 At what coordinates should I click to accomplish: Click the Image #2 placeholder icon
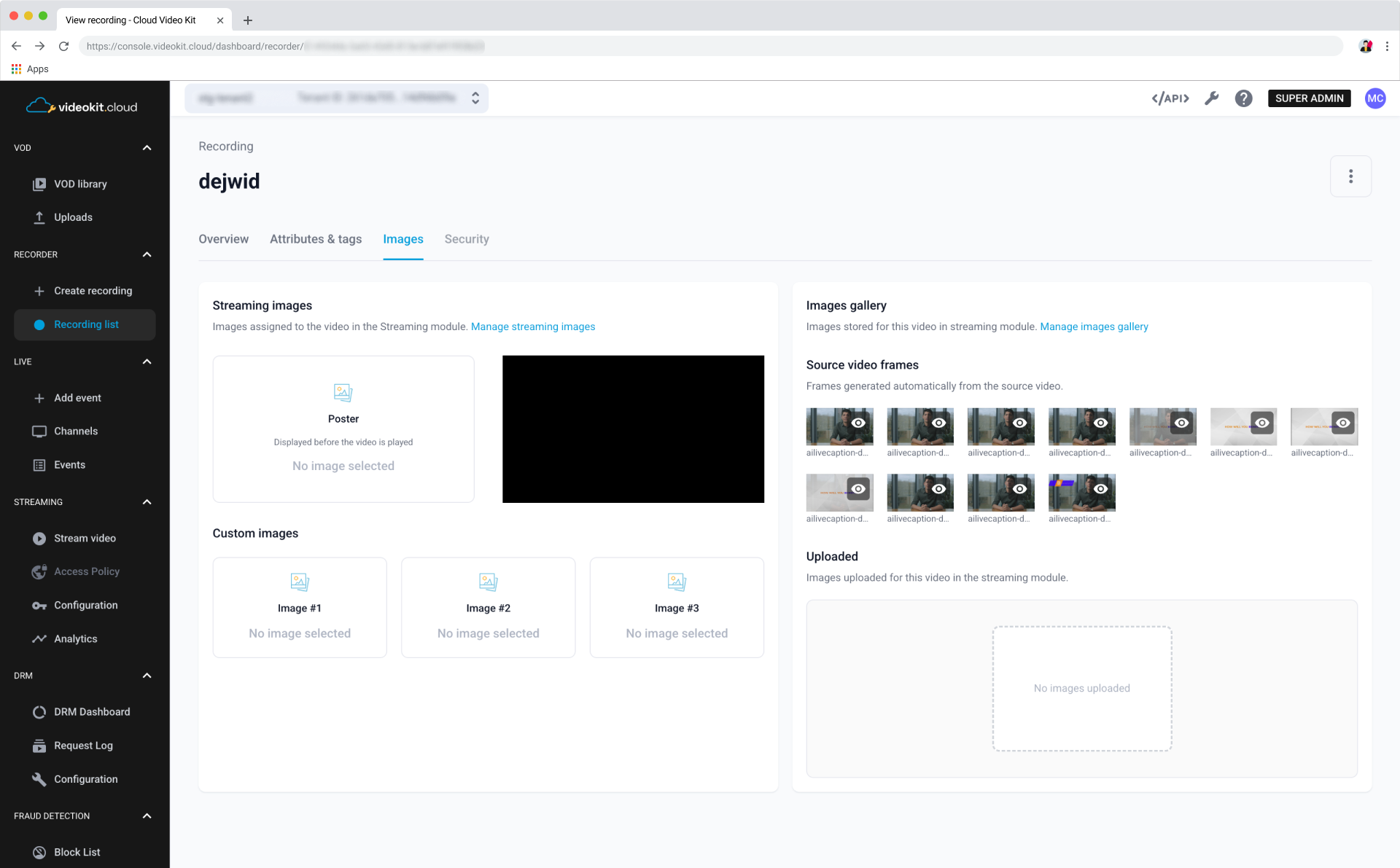point(488,582)
